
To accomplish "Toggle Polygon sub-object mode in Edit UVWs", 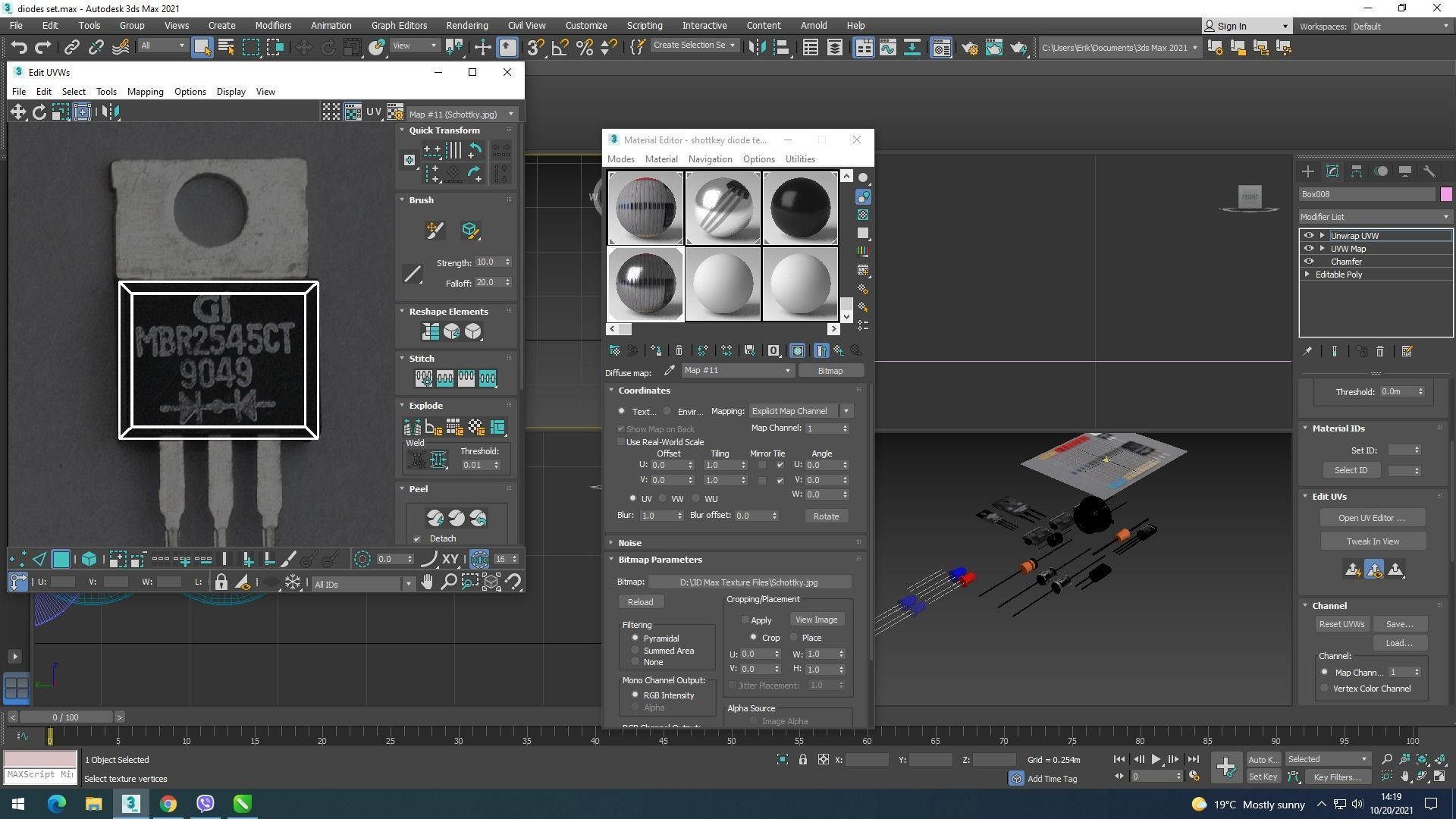I will point(61,560).
